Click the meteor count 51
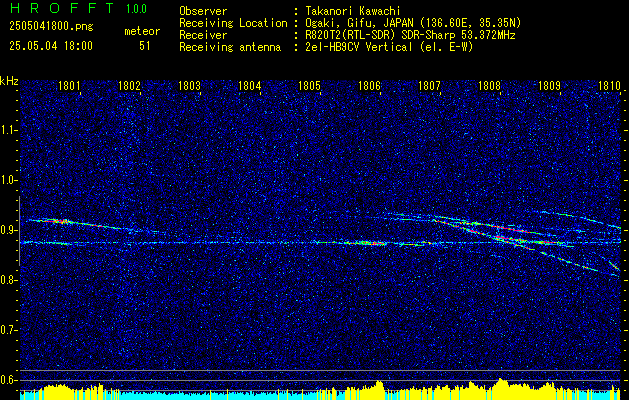 point(145,46)
